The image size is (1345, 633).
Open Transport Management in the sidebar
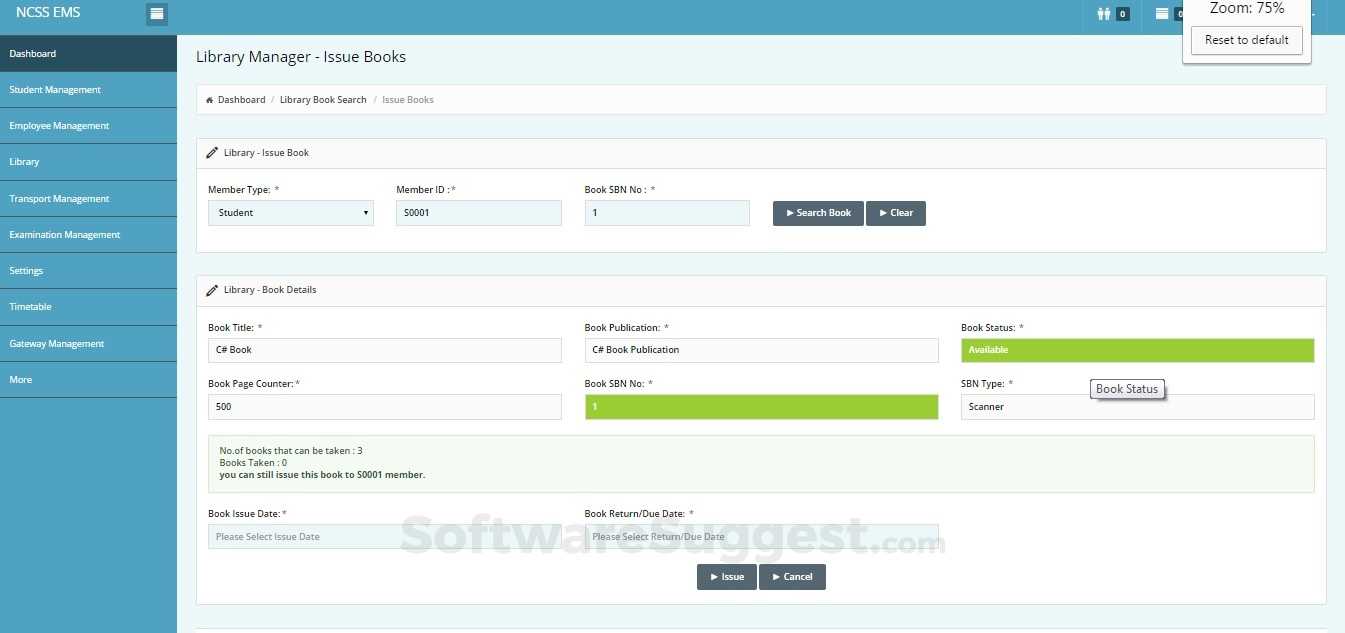coord(88,199)
